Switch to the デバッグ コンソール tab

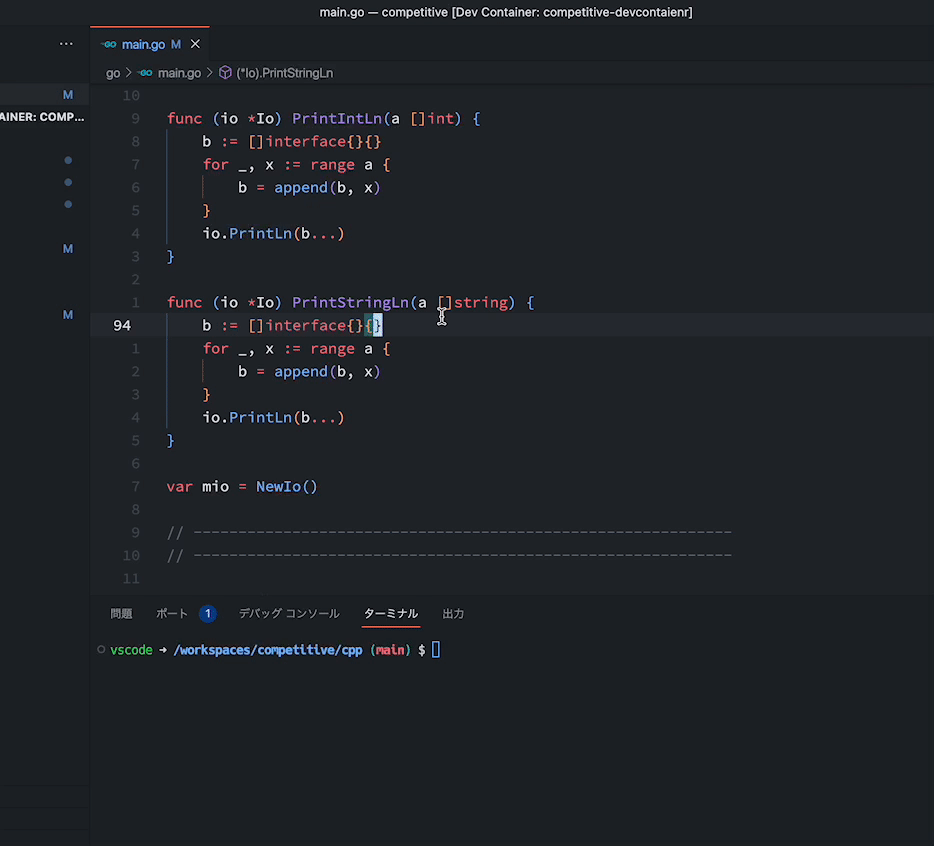[288, 613]
